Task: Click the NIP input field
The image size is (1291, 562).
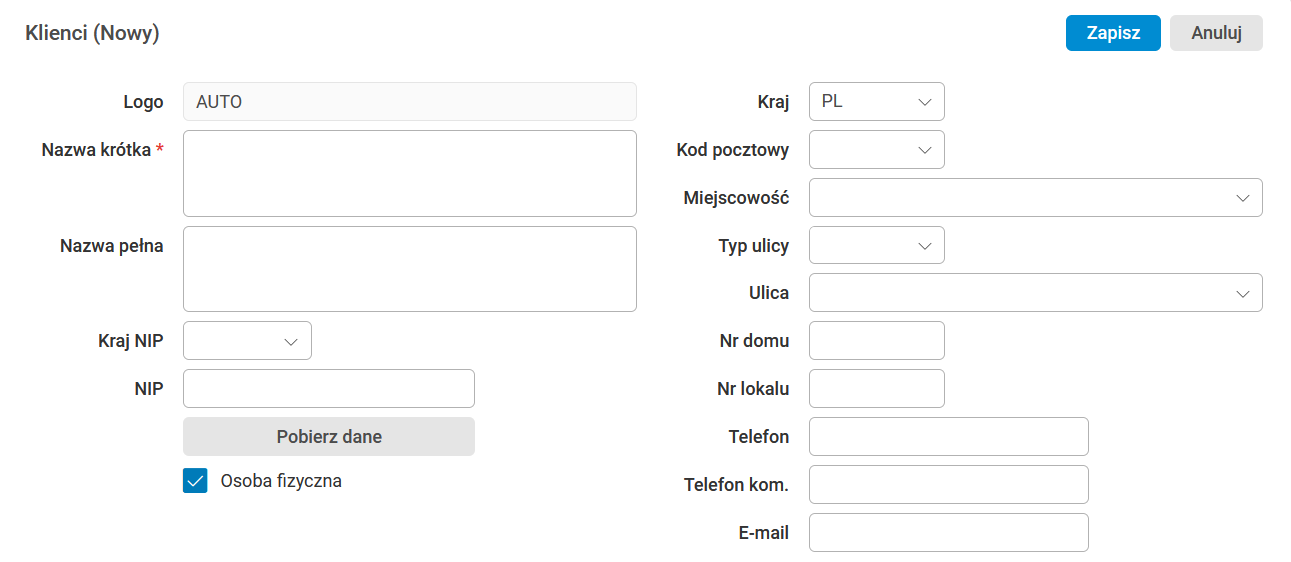Action: pos(328,389)
